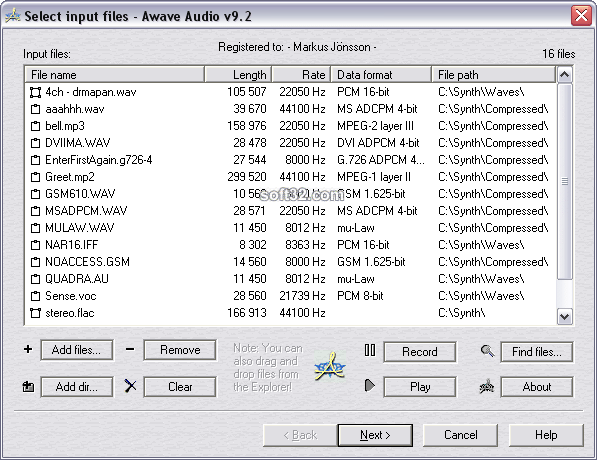
Task: Click the file icon of DVIIMA.WAV
Action: [35, 143]
